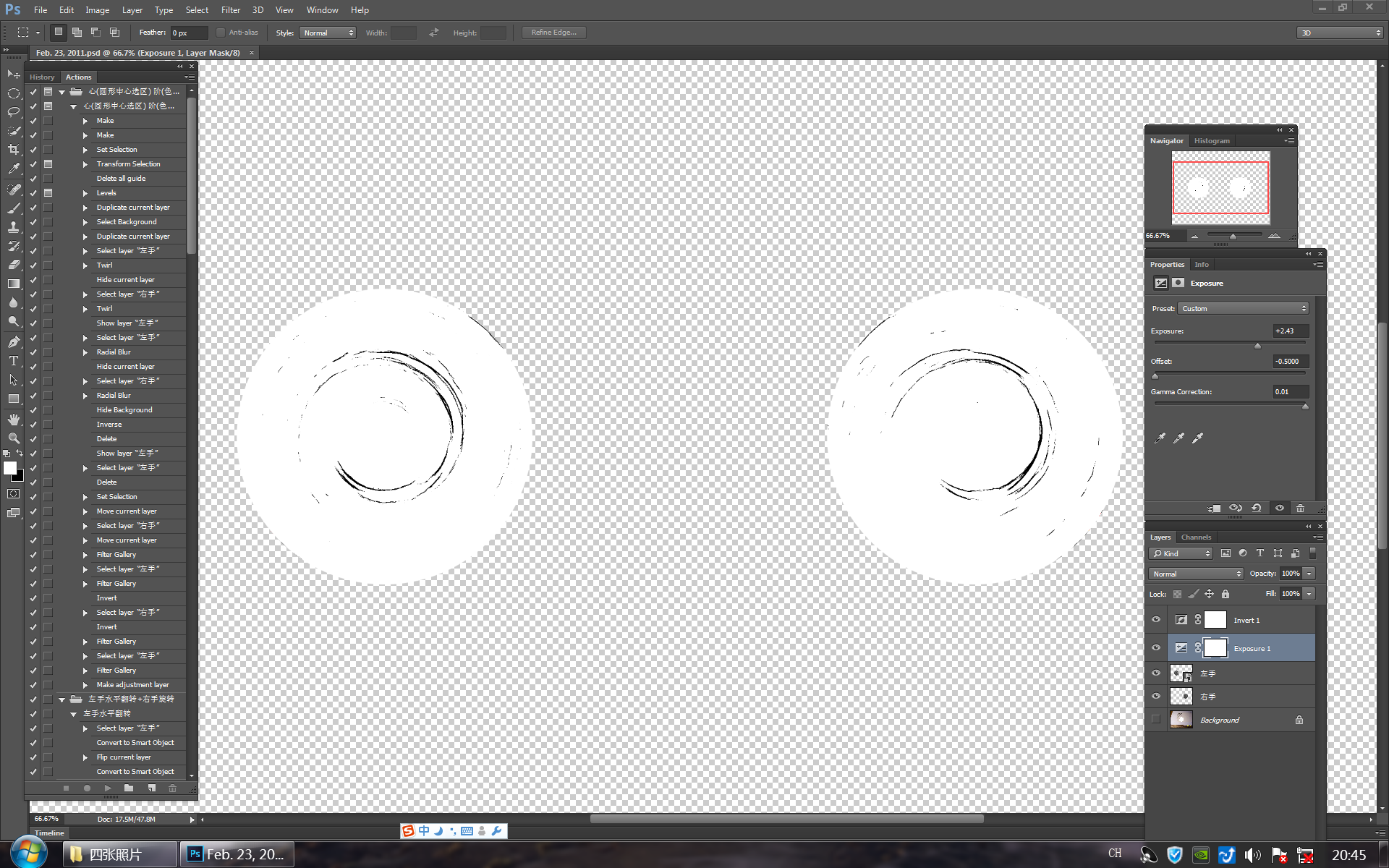1389x868 pixels.
Task: Open the Preset dropdown showing Custom
Action: click(x=1244, y=309)
